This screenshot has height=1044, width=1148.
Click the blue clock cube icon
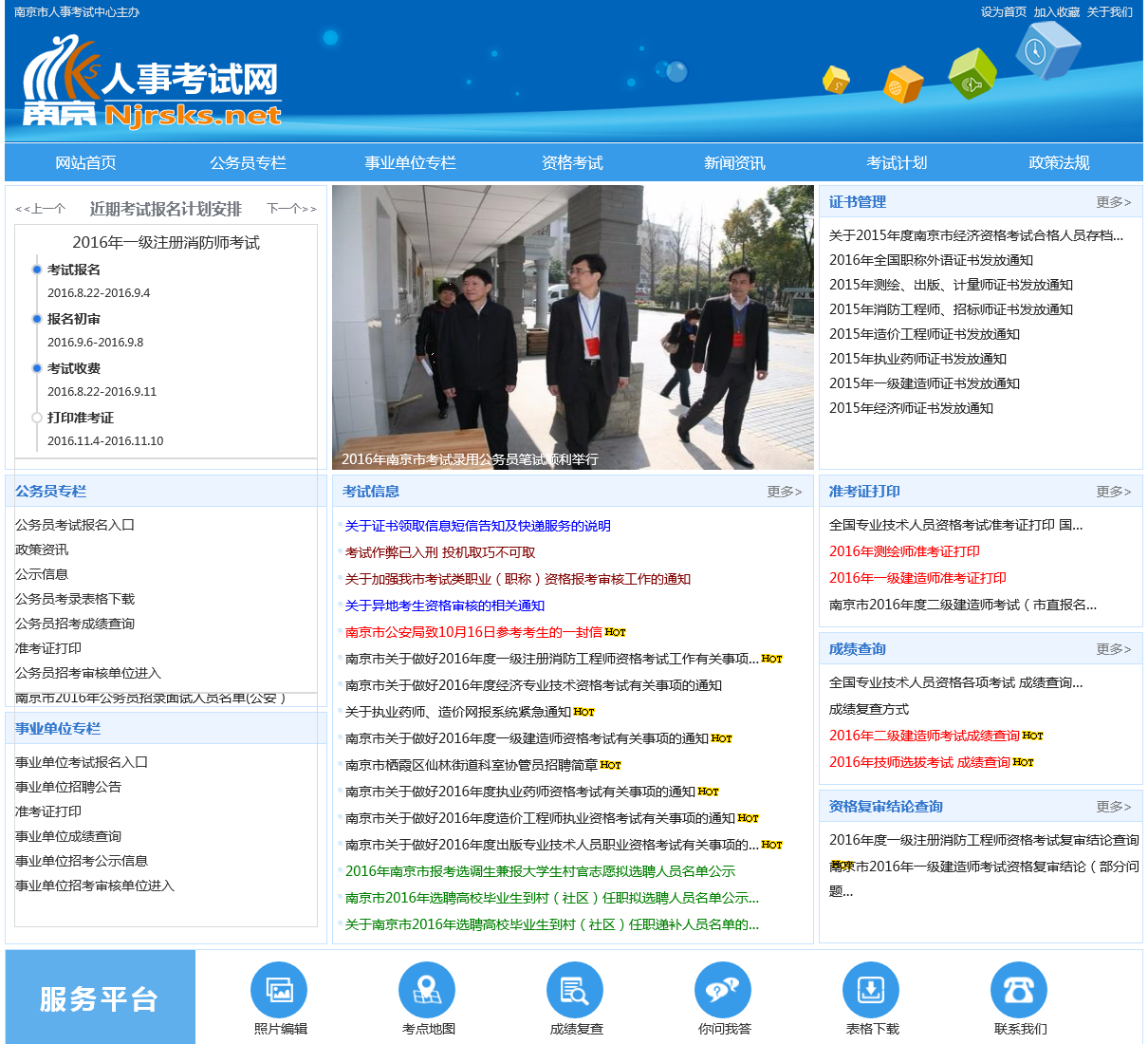point(1046,49)
